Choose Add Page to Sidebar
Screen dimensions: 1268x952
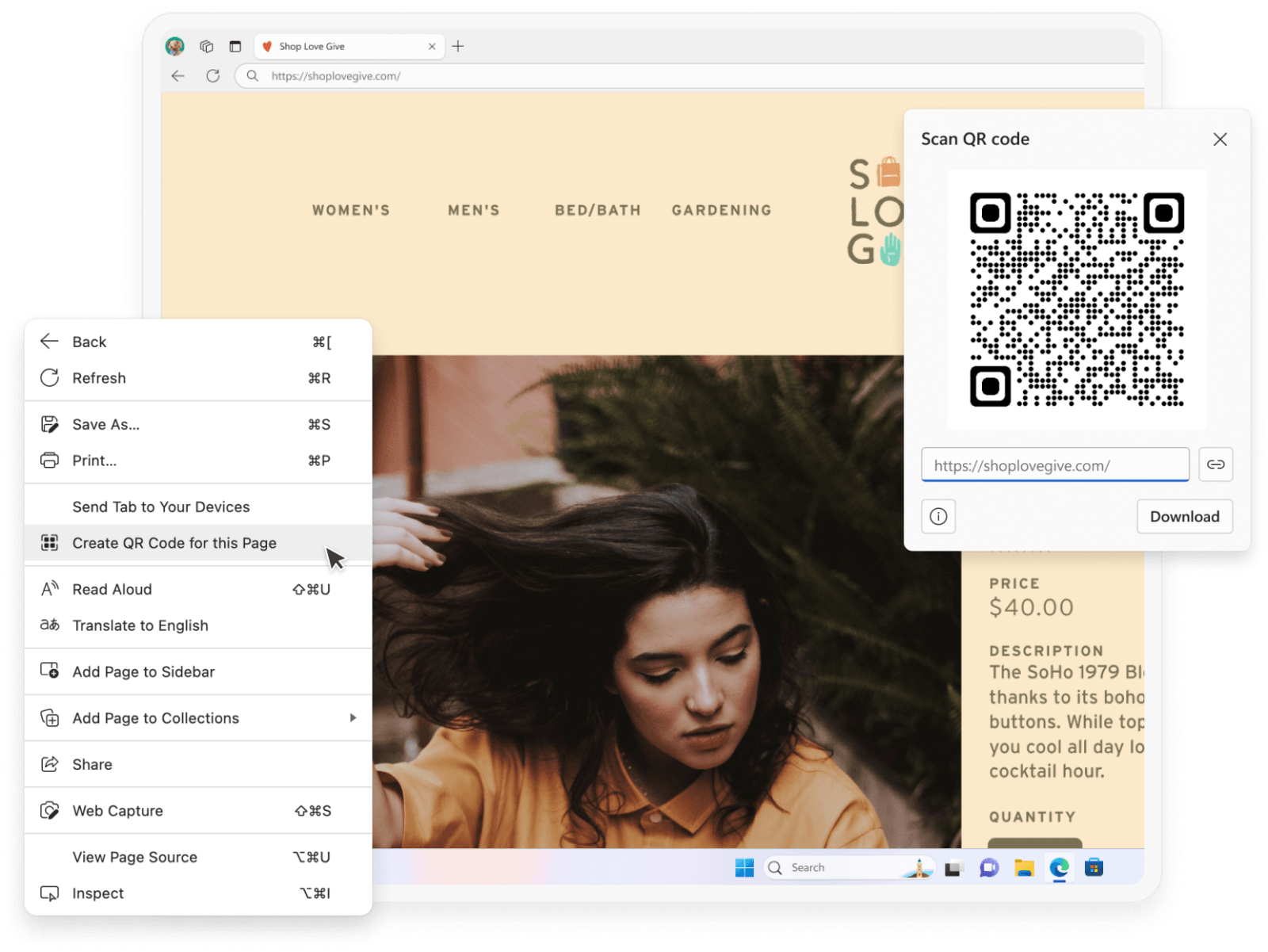198,671
